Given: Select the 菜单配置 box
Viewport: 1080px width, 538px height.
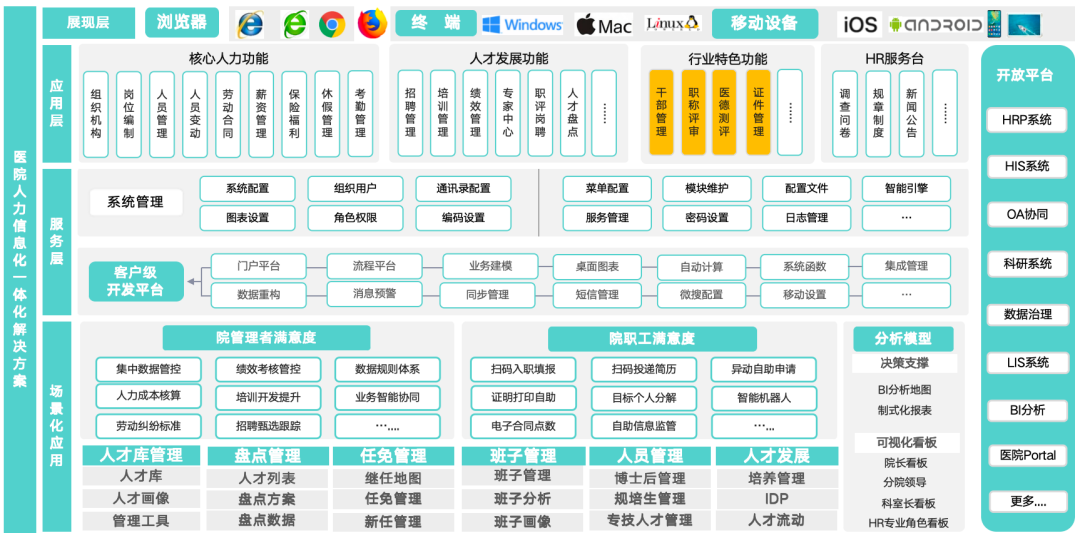Looking at the screenshot, I should coord(607,189).
